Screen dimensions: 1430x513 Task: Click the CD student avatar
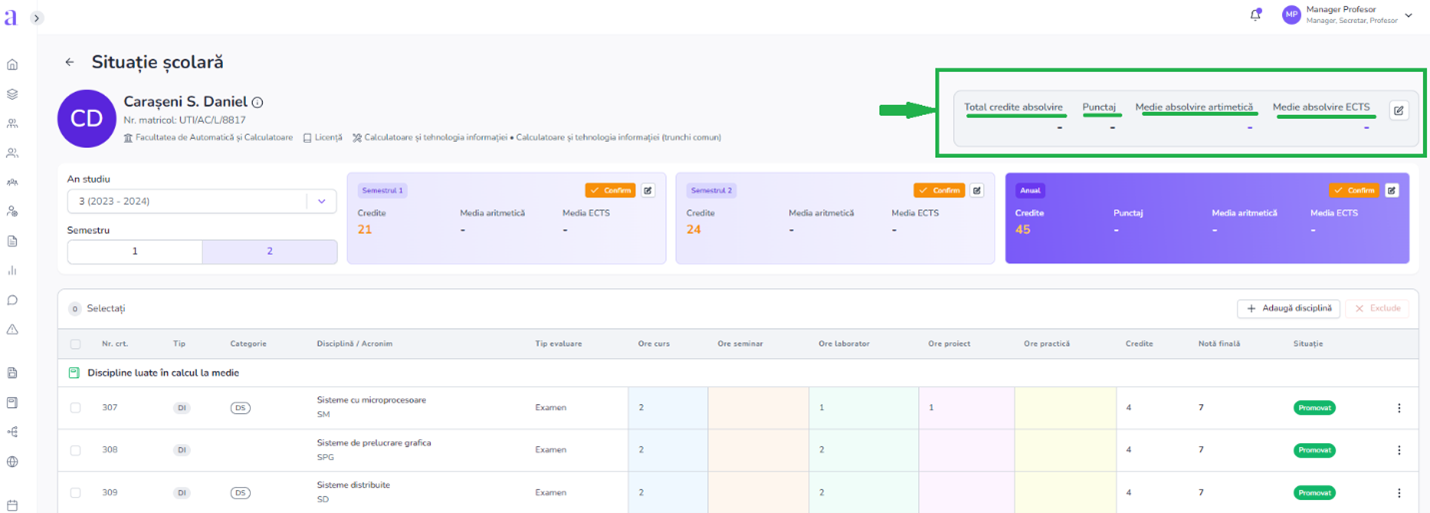point(87,118)
